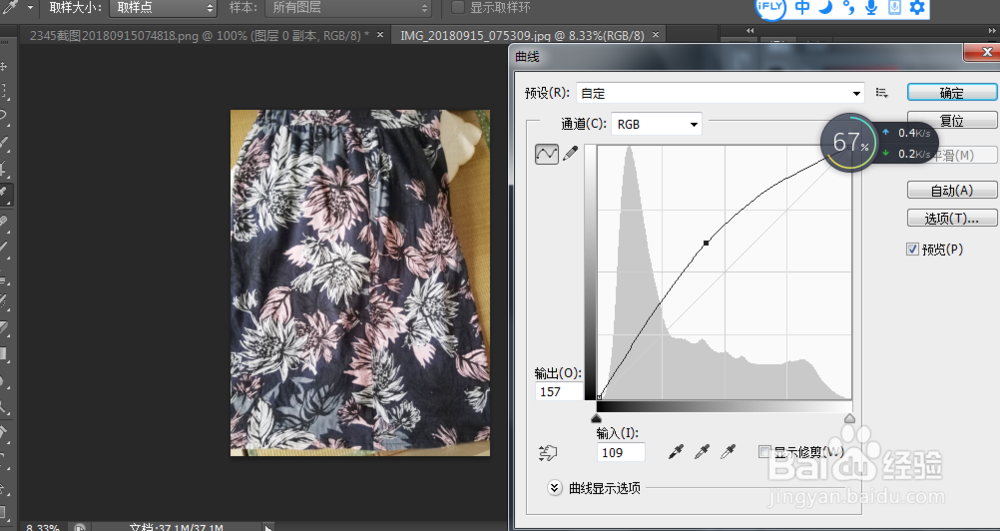
Task: Click the white point input slider triangle
Action: 849,418
